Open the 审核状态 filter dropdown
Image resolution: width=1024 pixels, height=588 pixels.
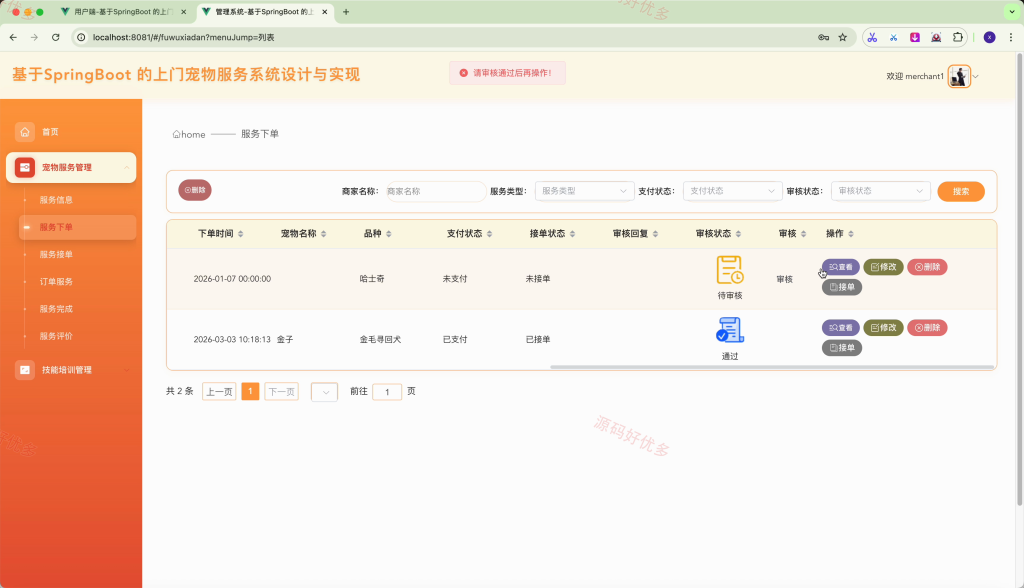click(881, 191)
